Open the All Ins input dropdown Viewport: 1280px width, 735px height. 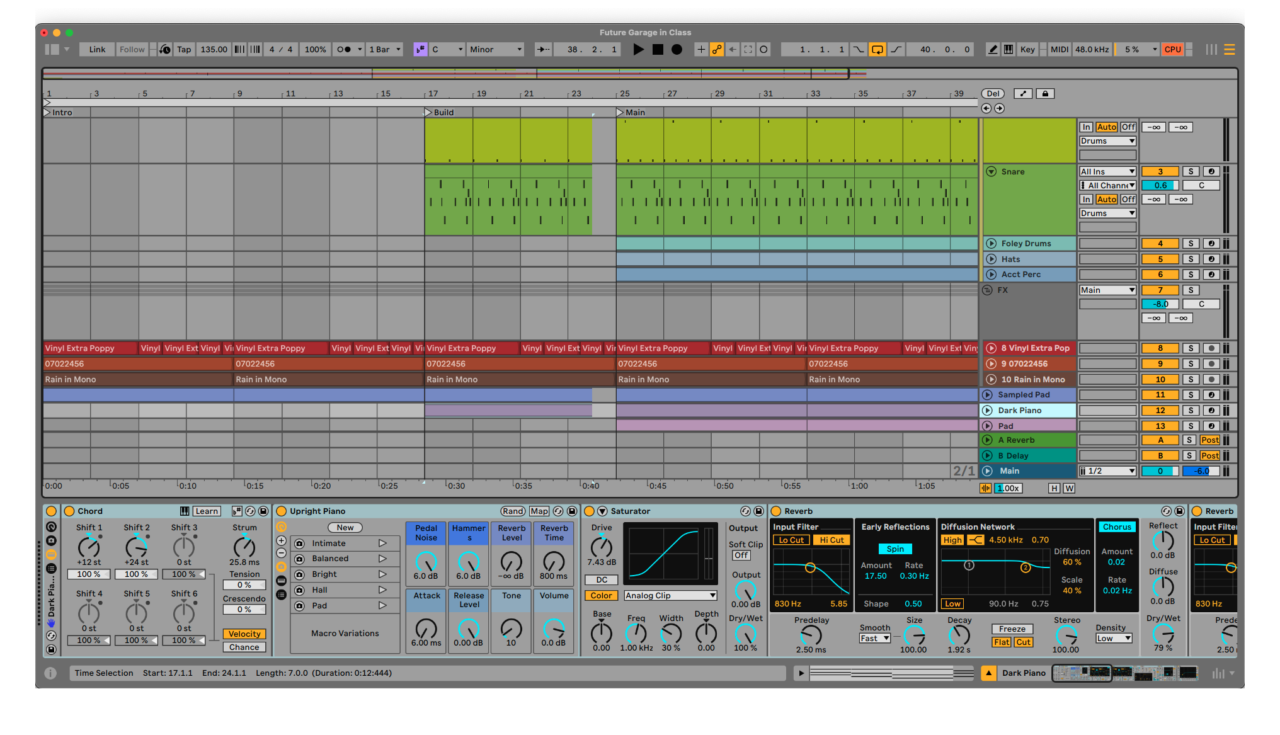(1107, 172)
